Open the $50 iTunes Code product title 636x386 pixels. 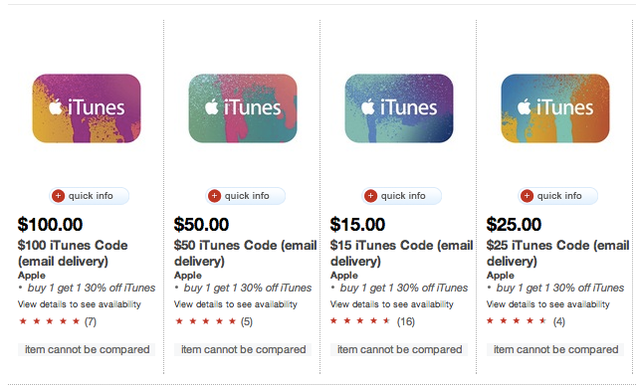(245, 253)
